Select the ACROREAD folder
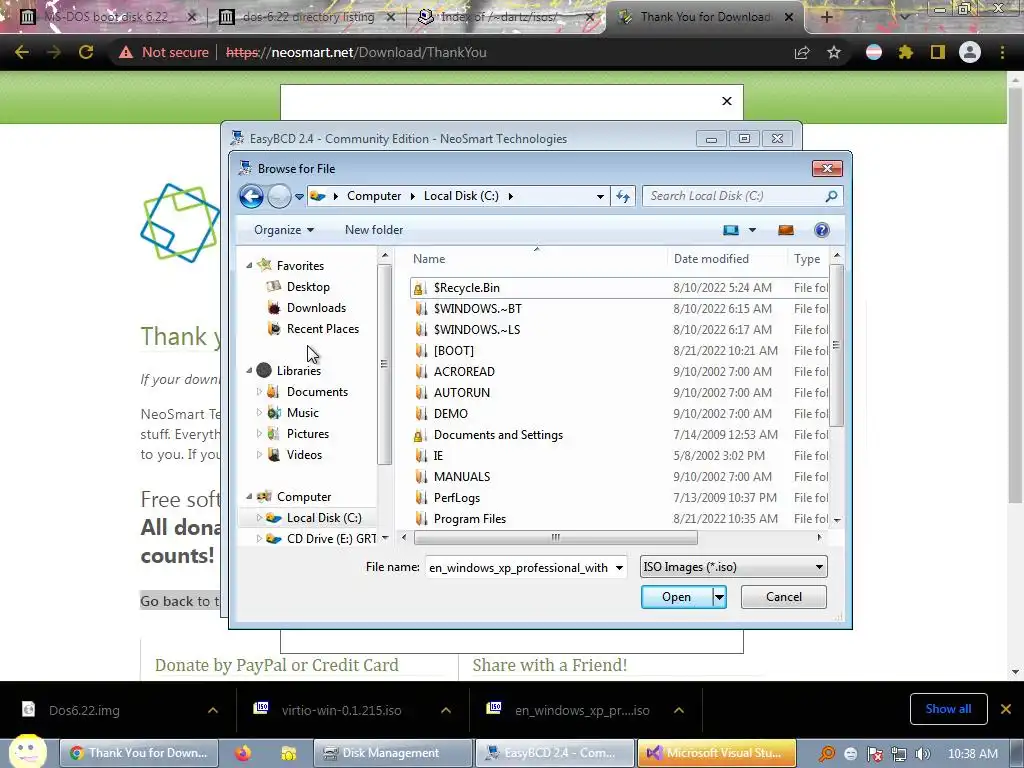Viewport: 1024px width, 768px height. click(464, 372)
